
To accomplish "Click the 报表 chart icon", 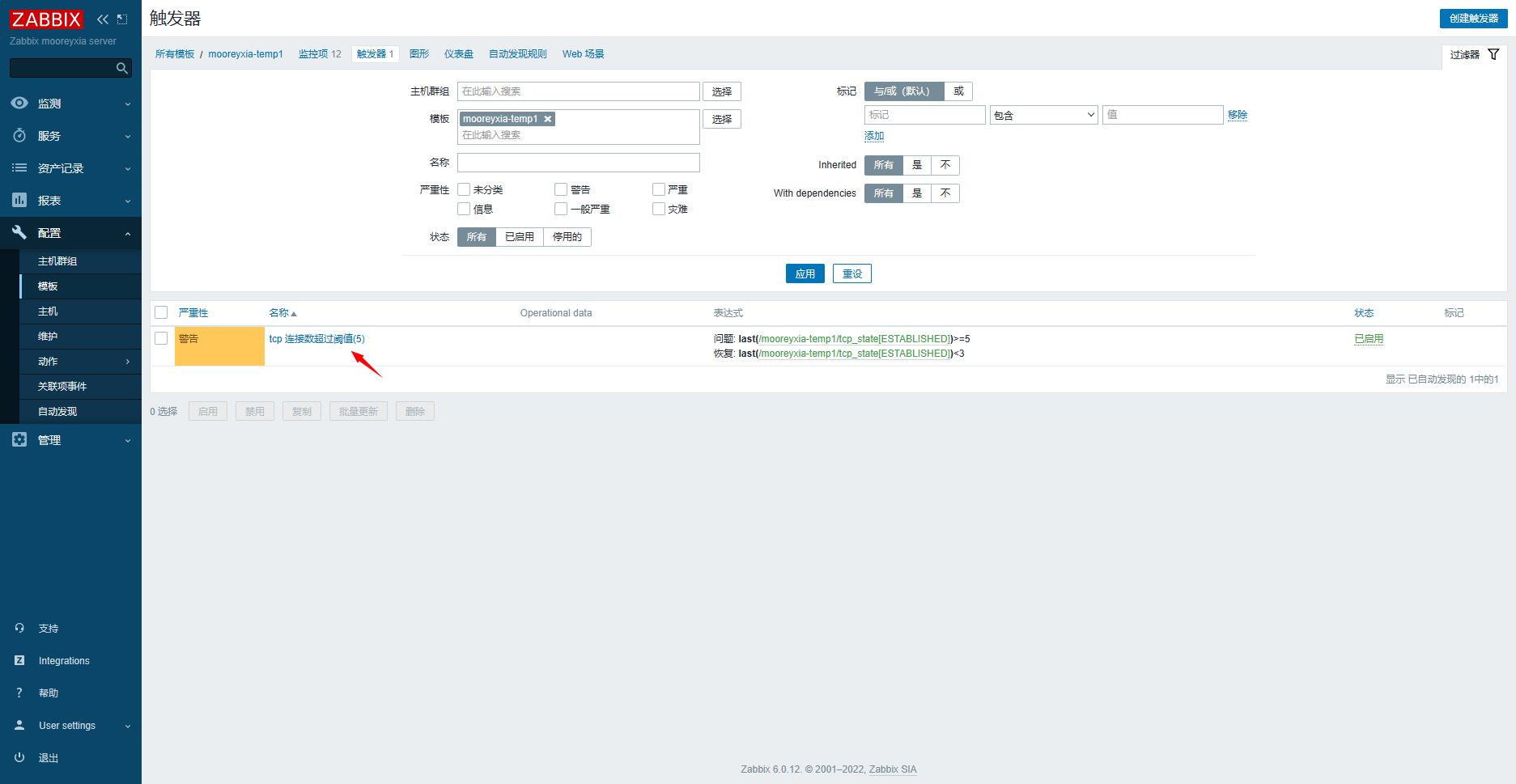I will tap(19, 200).
